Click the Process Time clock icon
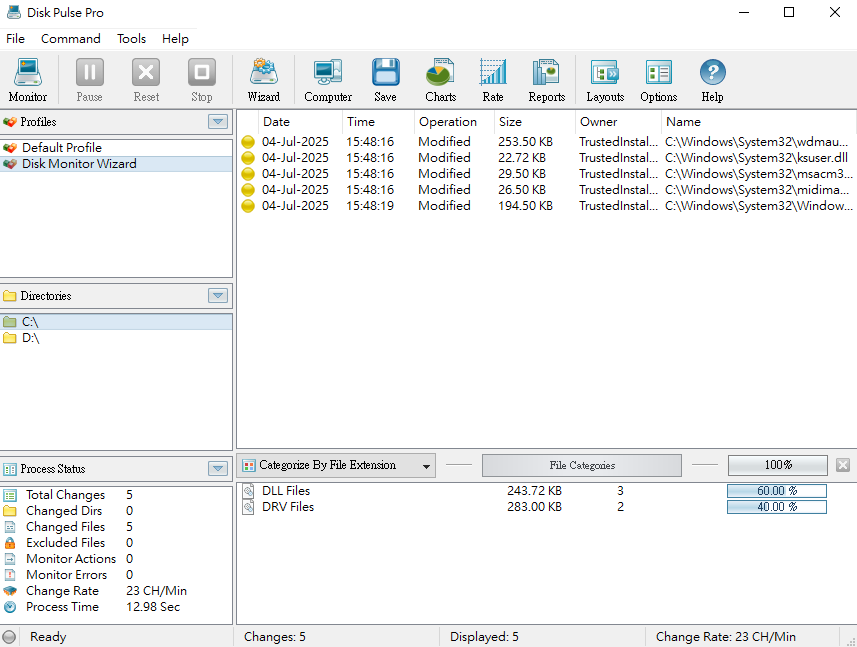857x647 pixels. (x=10, y=607)
